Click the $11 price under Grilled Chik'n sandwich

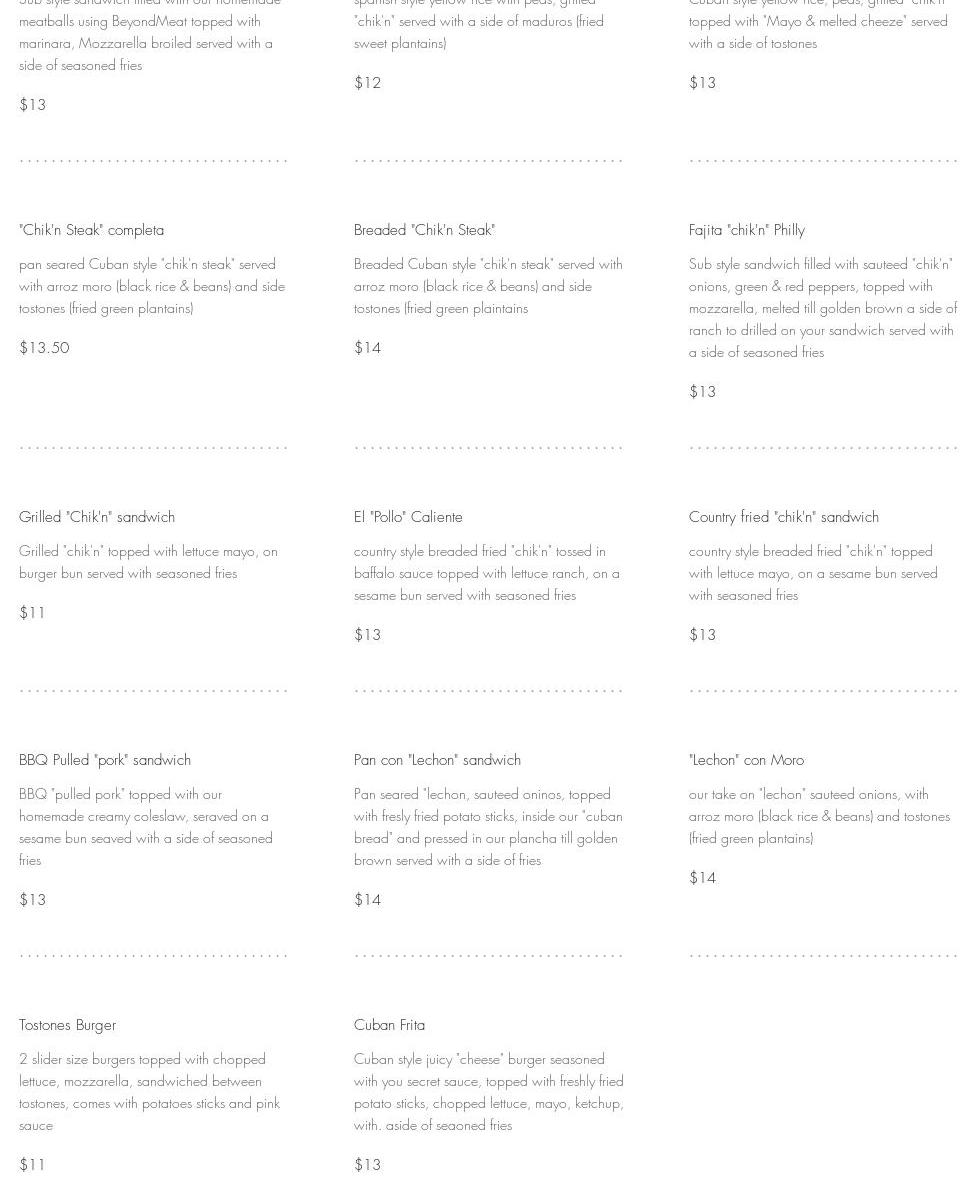[32, 614]
